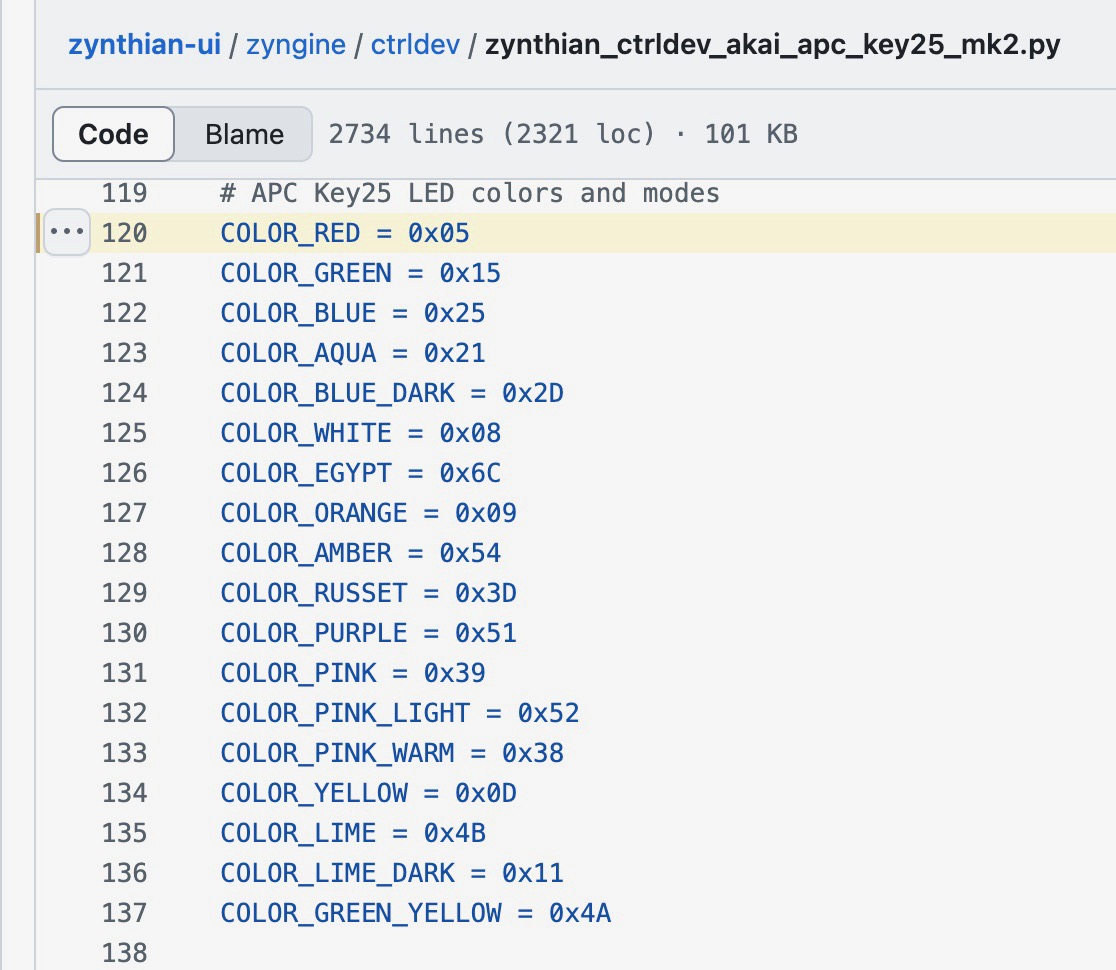The image size is (1116, 970).
Task: Click the comment "# APC Key25 LED colors and modes"
Action: click(470, 193)
